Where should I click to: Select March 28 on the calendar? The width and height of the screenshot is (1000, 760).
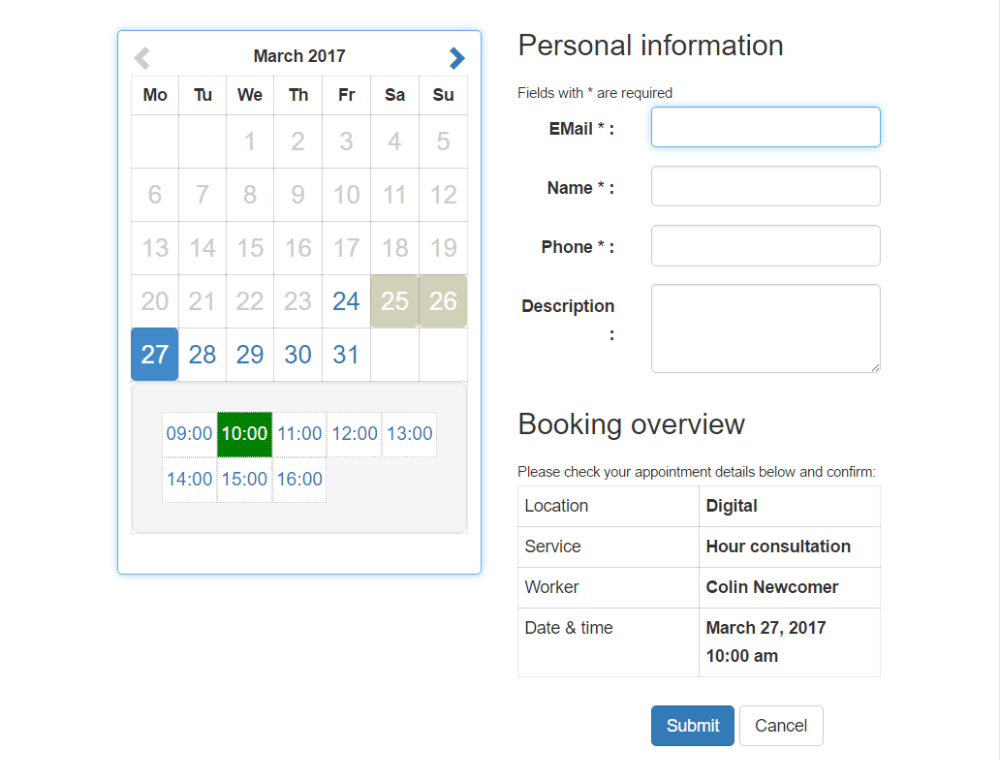[x=202, y=354]
